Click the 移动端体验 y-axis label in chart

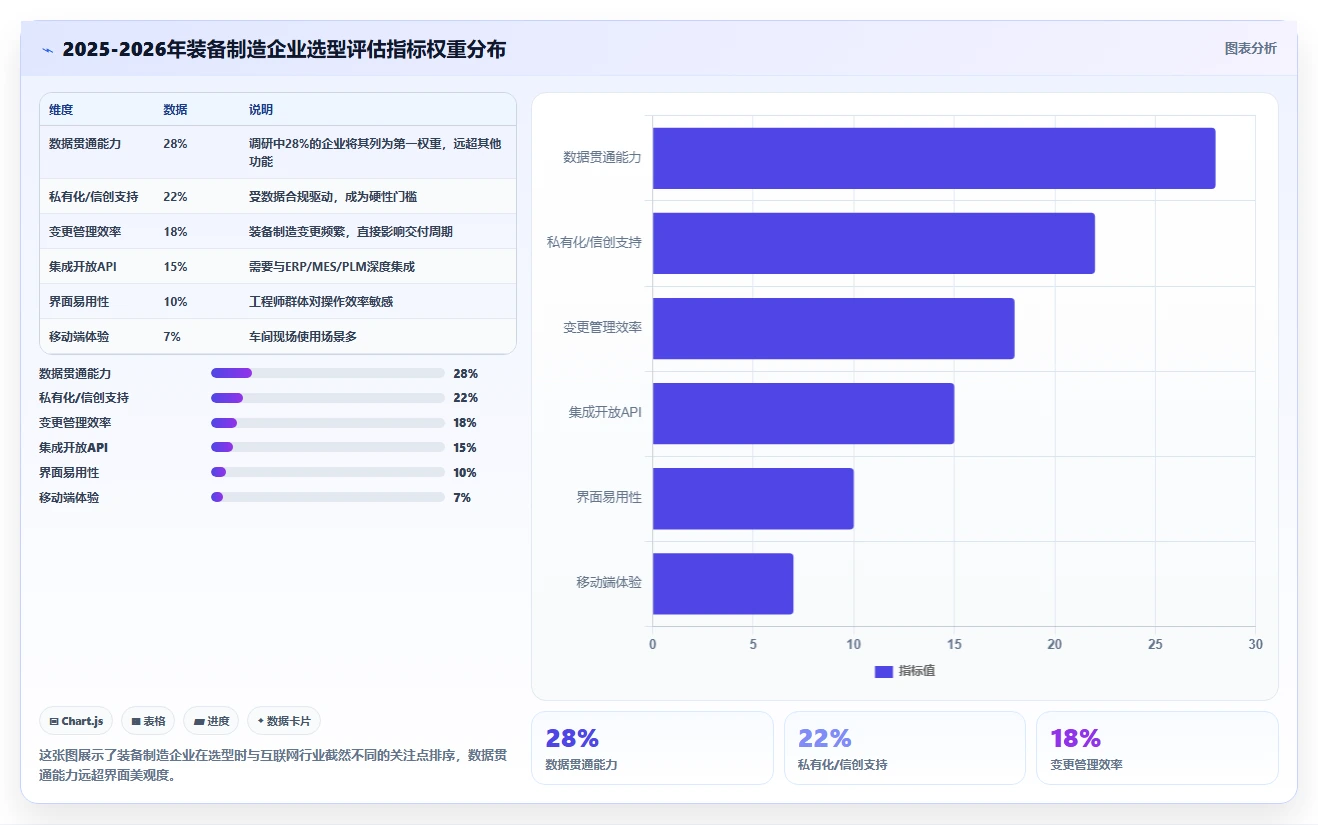coord(609,583)
